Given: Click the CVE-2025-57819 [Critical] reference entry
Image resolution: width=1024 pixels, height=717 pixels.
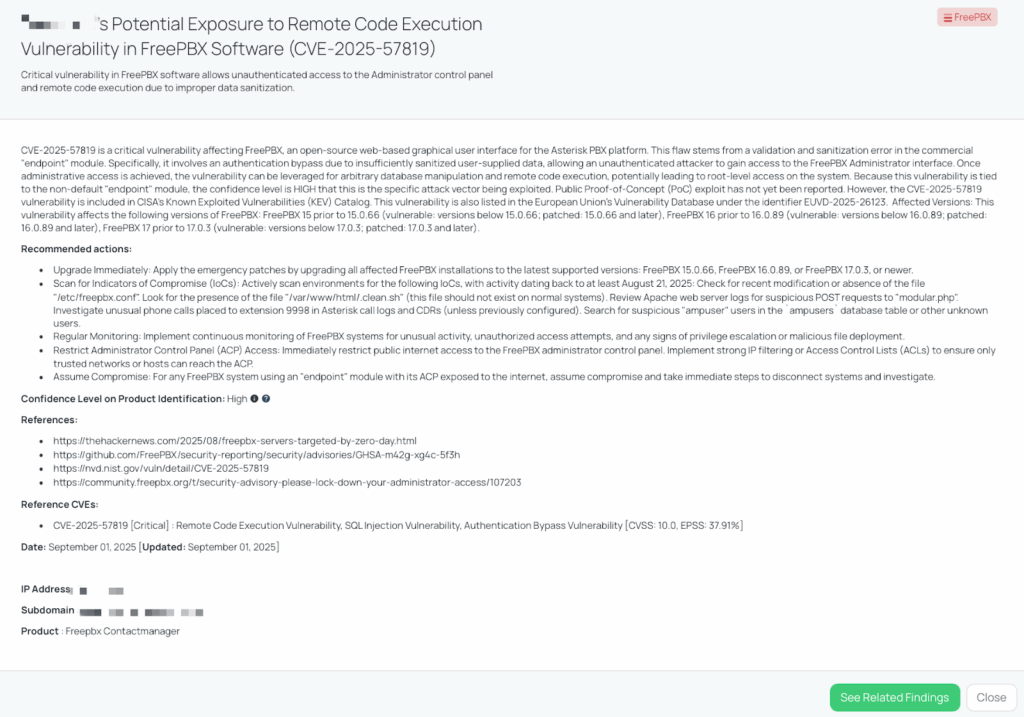Looking at the screenshot, I should click(x=398, y=526).
